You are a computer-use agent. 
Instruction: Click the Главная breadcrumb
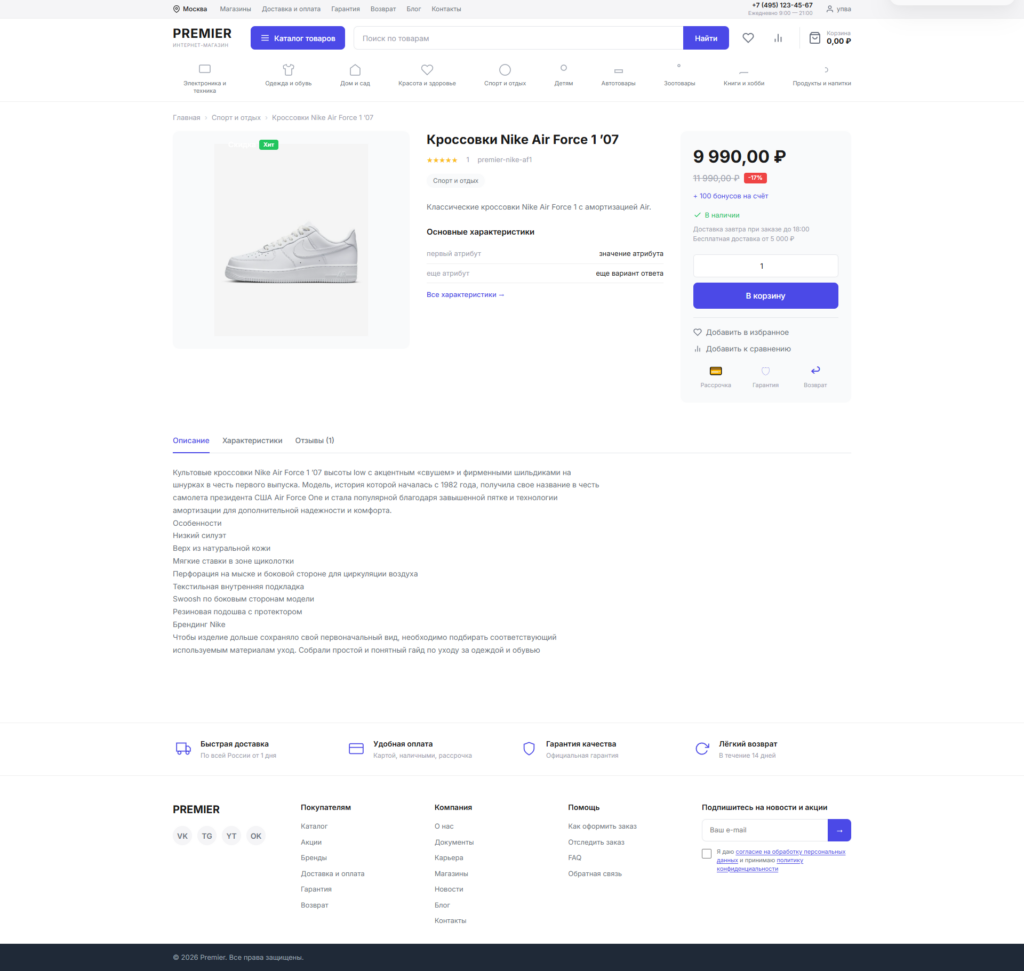[x=186, y=118]
